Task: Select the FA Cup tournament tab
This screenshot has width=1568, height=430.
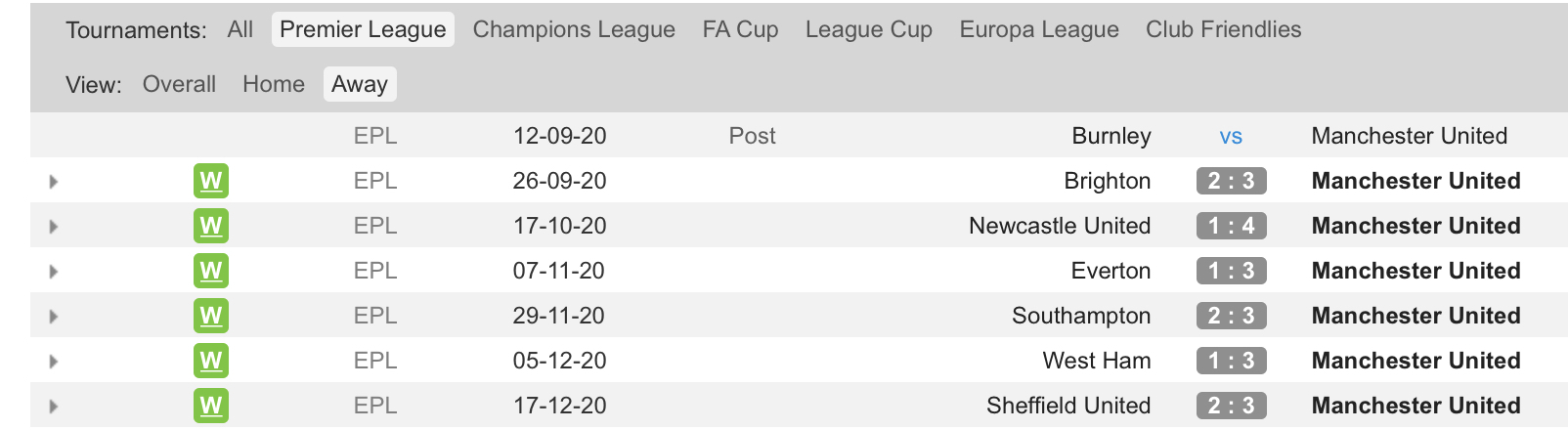Action: (740, 29)
